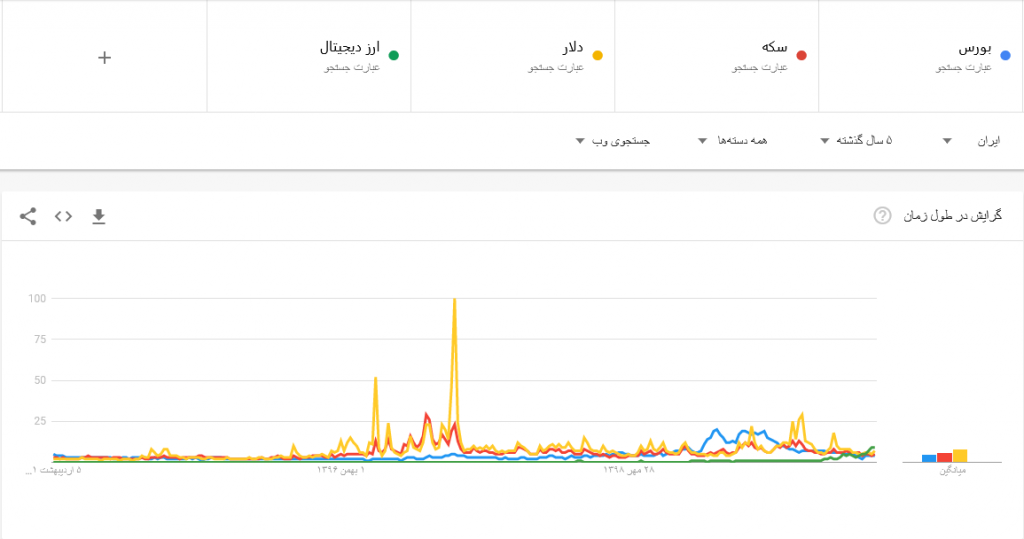Click the yellow dot beside دلار
Image resolution: width=1024 pixels, height=539 pixels.
click(597, 56)
